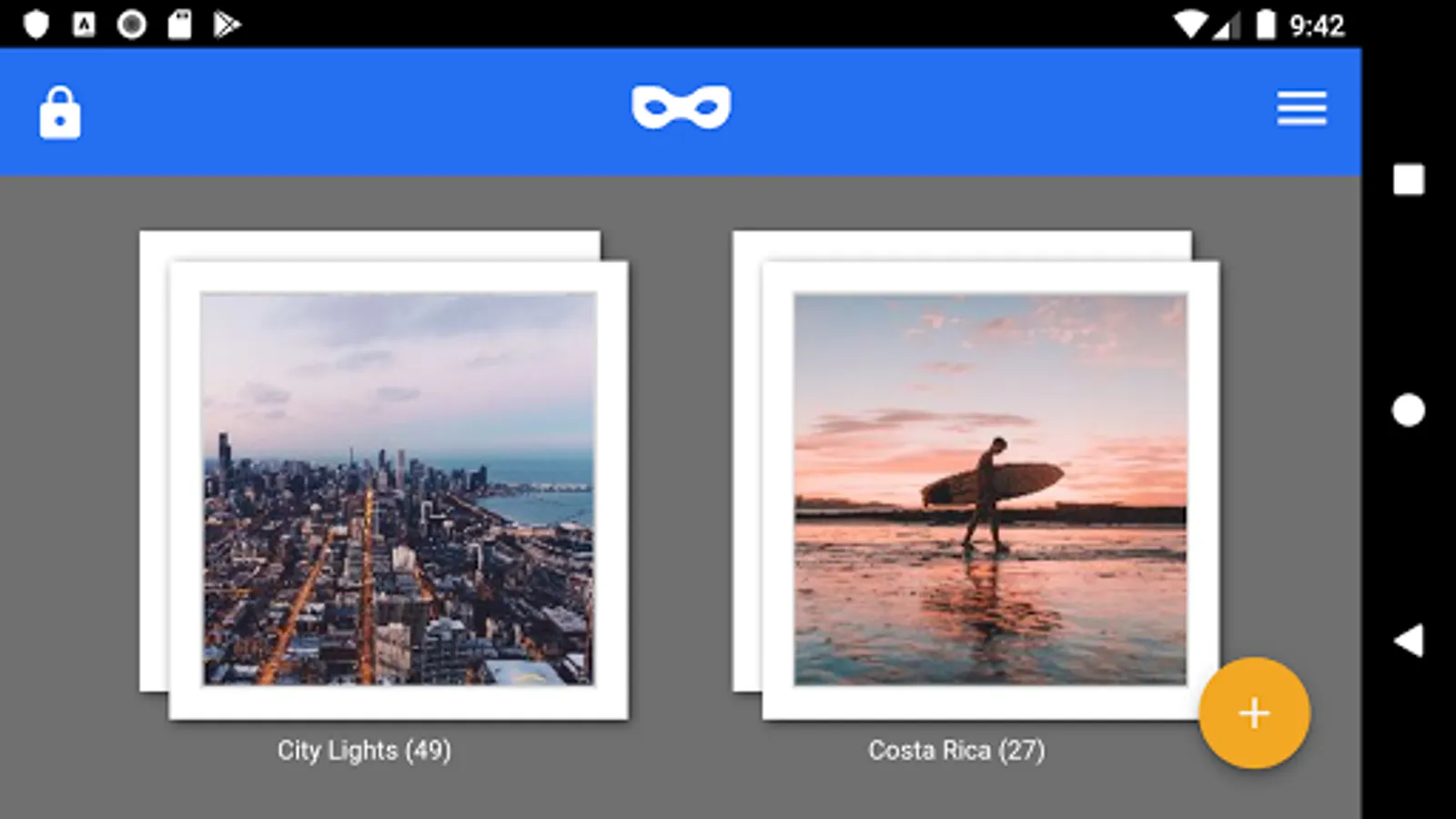Image resolution: width=1456 pixels, height=819 pixels.
Task: Tap the 9:42 clock display
Action: click(1317, 25)
